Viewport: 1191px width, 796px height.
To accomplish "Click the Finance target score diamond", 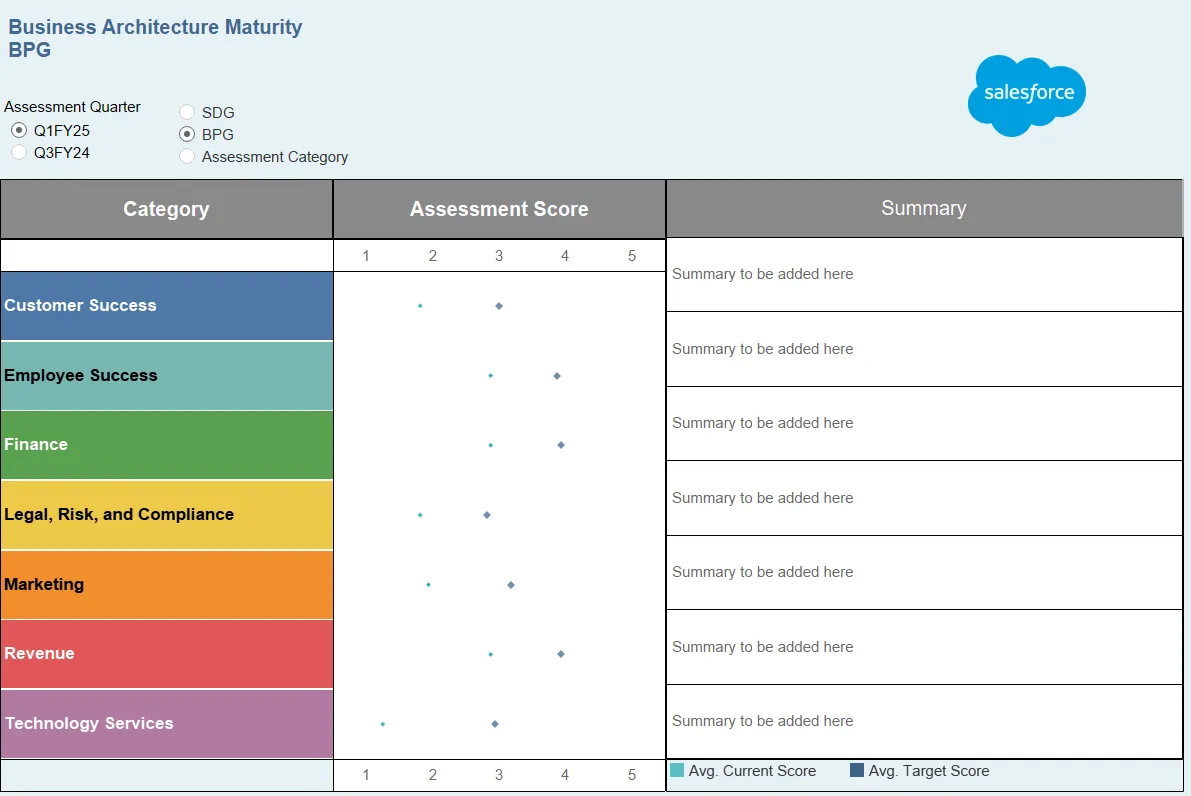I will coord(561,445).
